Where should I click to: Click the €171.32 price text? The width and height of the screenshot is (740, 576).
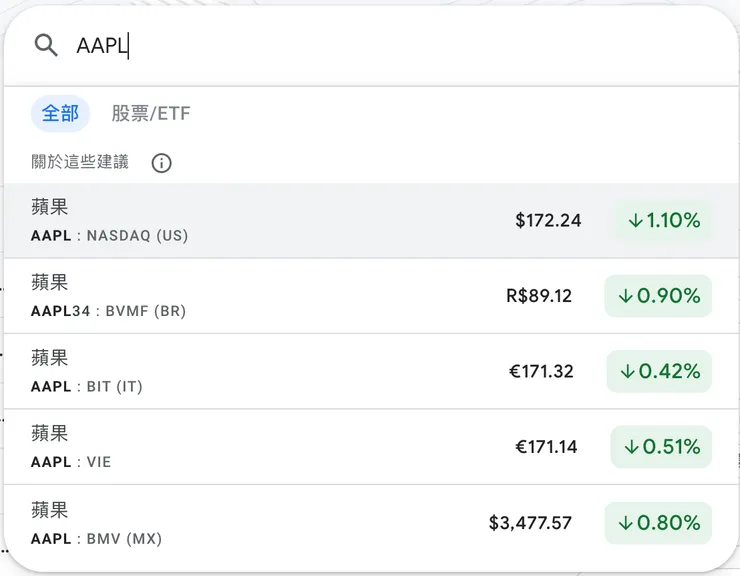pos(541,372)
